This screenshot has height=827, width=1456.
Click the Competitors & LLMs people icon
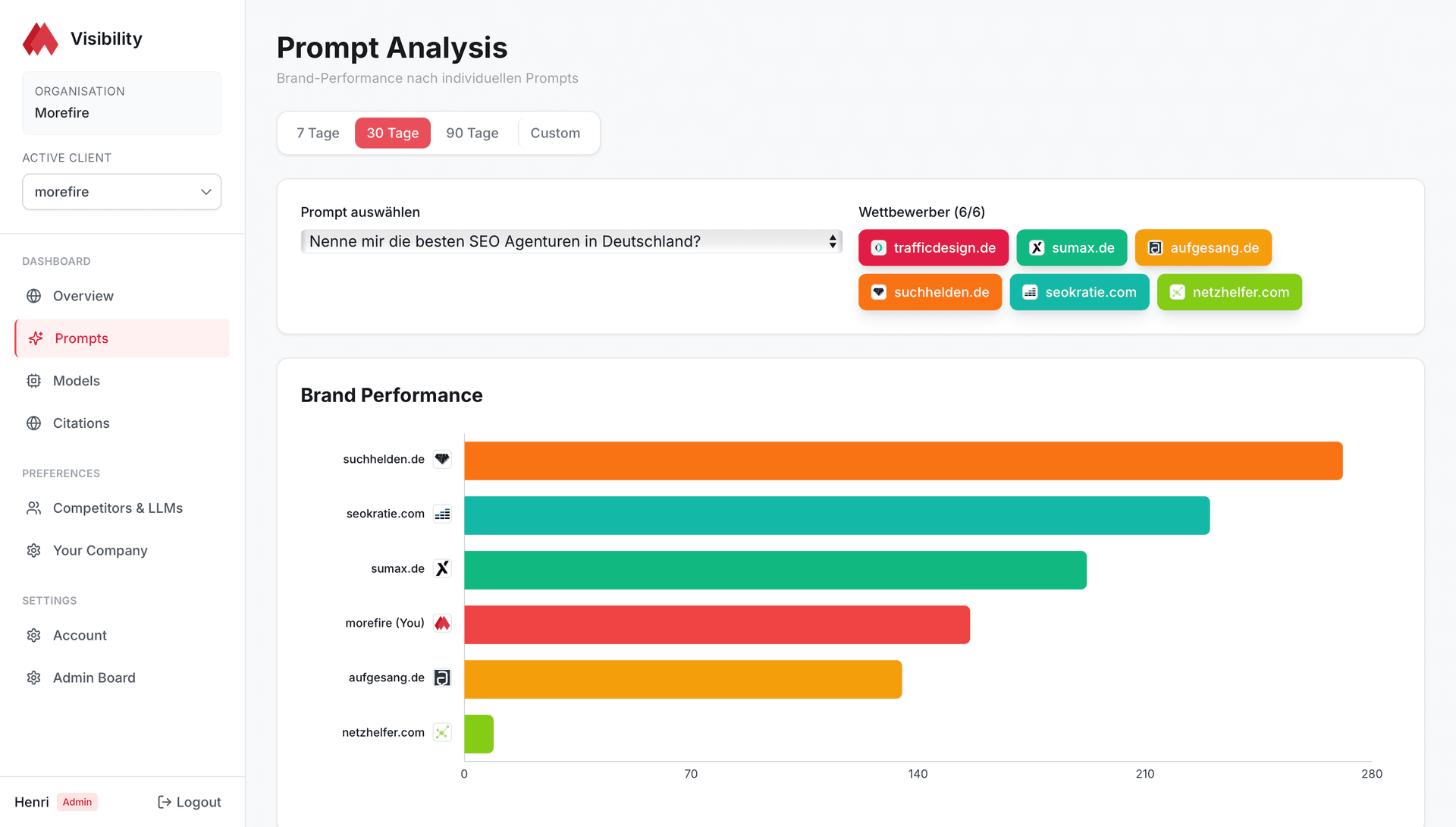34,508
